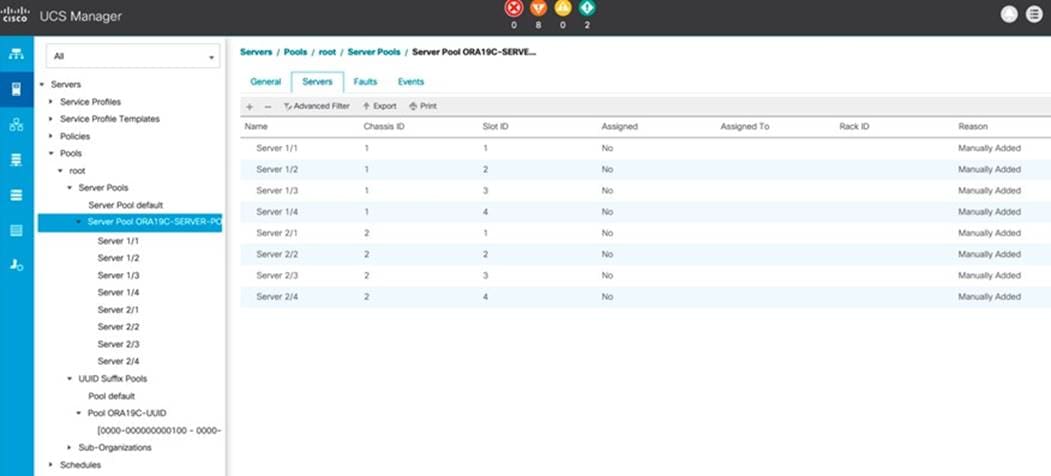Sort by the Name column header
The width and height of the screenshot is (1051, 476).
pos(256,126)
